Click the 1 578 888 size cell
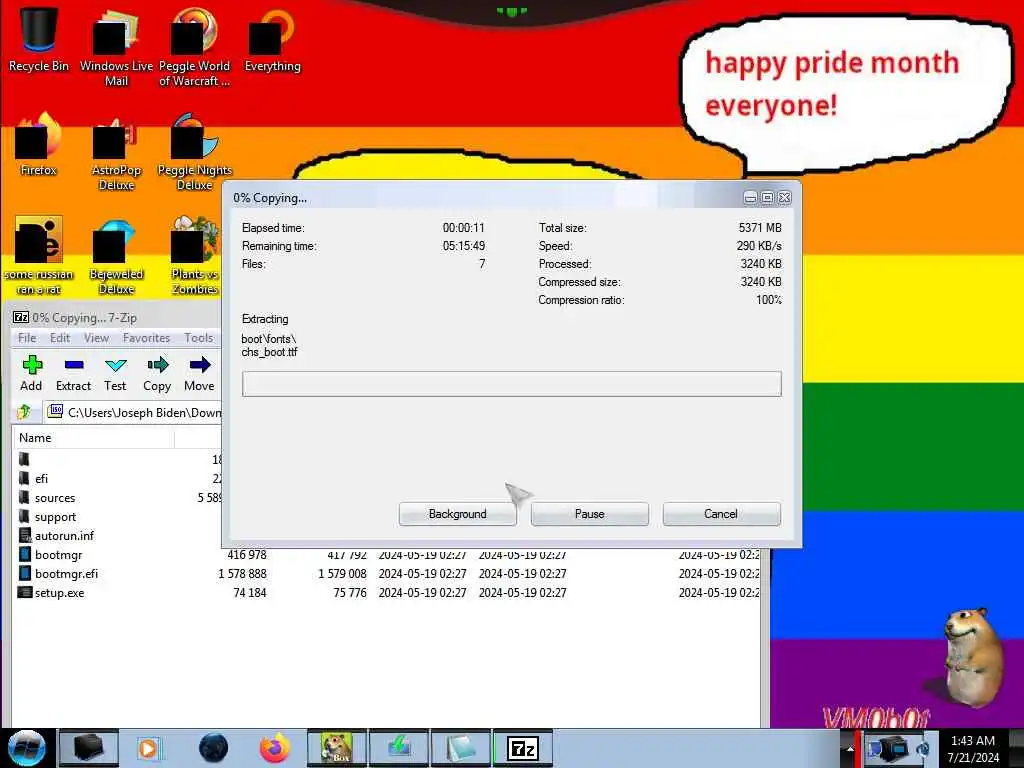This screenshot has height=768, width=1024. click(x=242, y=573)
